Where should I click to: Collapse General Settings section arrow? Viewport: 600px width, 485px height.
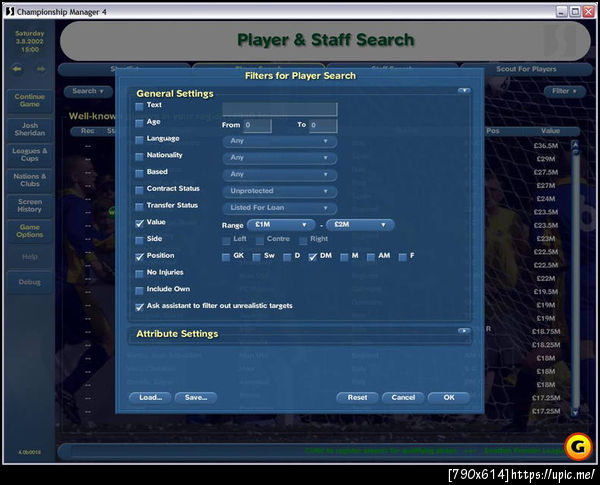[464, 91]
